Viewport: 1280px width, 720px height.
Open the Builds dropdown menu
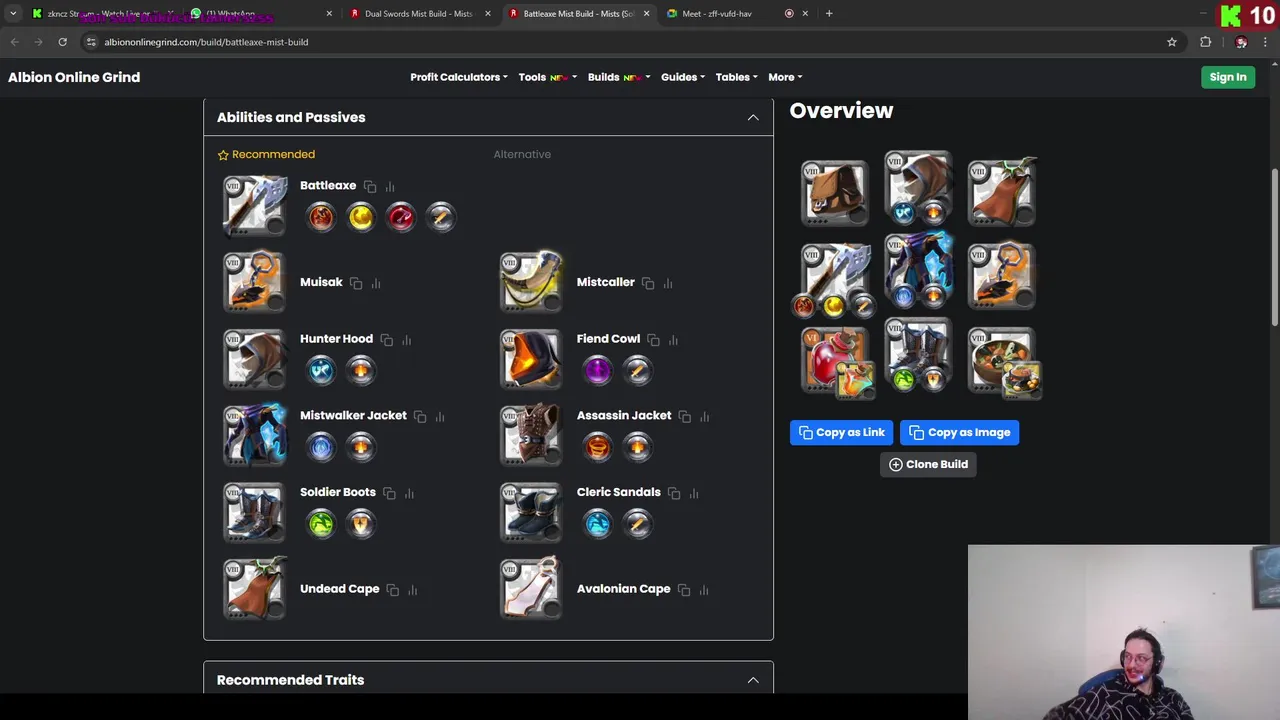[619, 77]
